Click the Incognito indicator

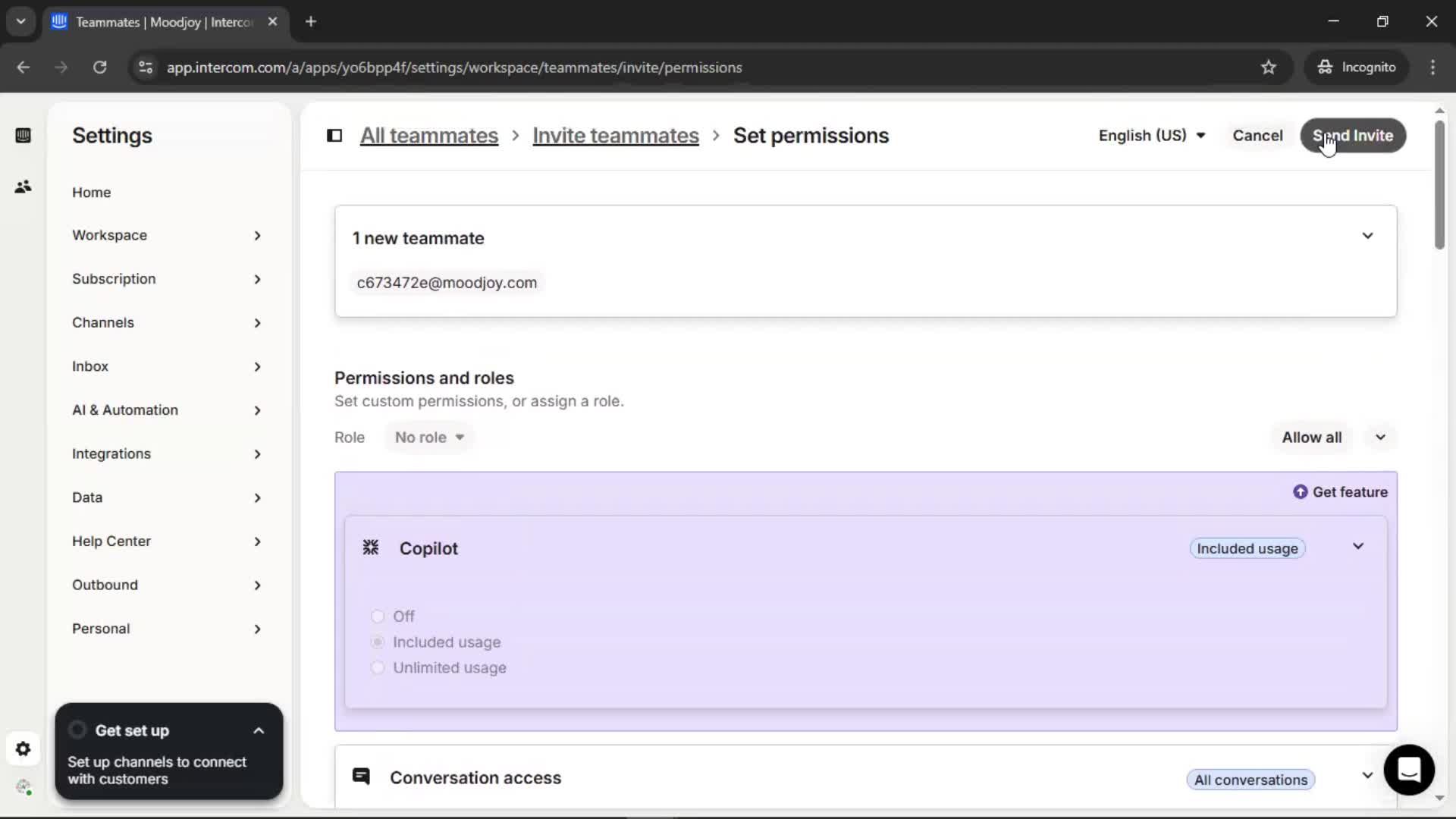1357,67
